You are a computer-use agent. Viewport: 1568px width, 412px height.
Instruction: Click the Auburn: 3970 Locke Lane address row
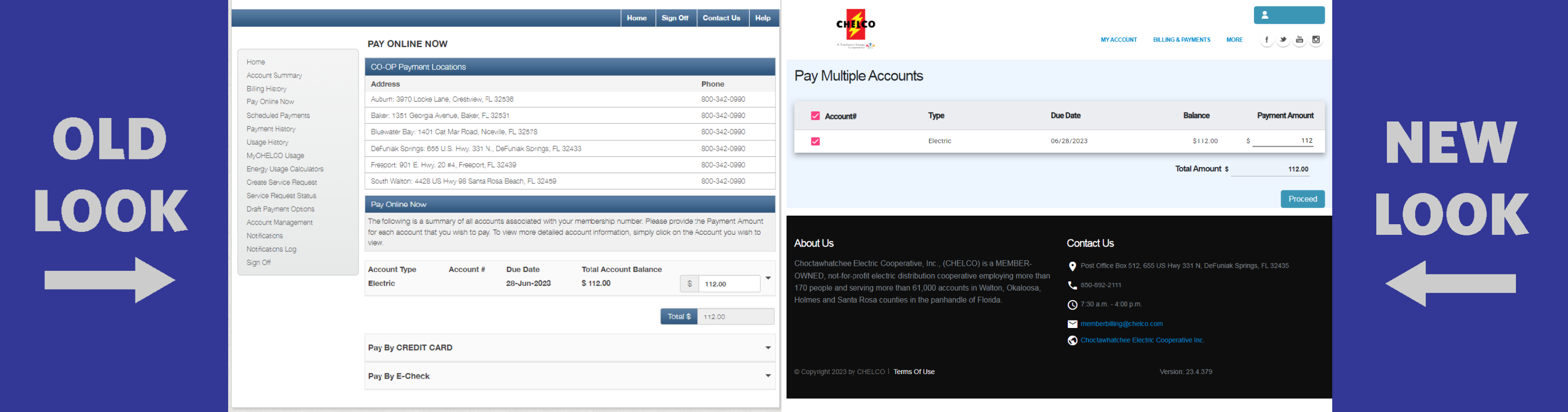tap(570, 99)
